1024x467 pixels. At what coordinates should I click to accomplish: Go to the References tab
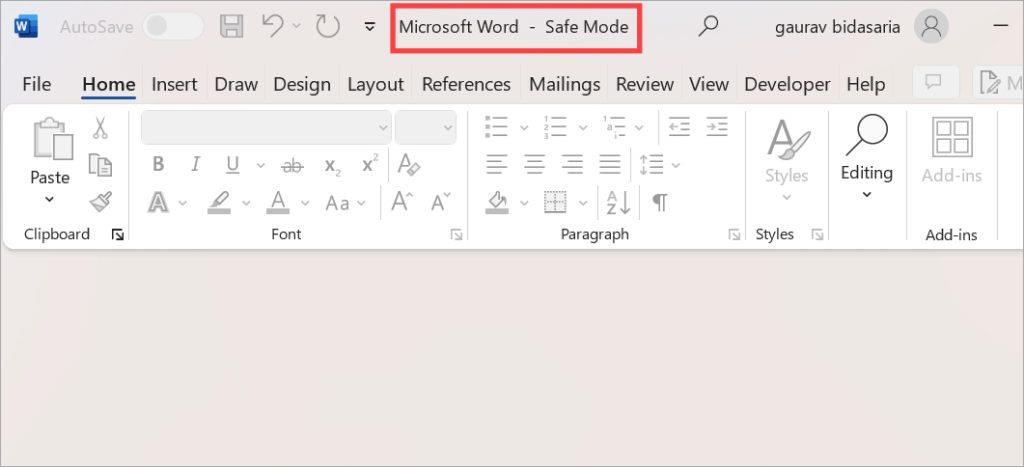(x=466, y=84)
